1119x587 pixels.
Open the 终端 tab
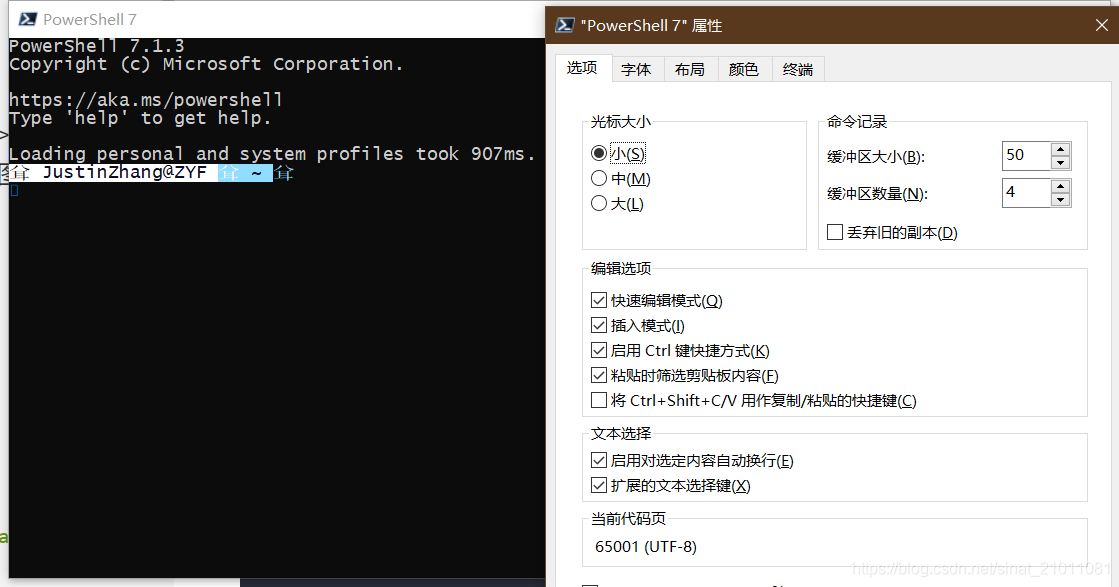click(797, 69)
